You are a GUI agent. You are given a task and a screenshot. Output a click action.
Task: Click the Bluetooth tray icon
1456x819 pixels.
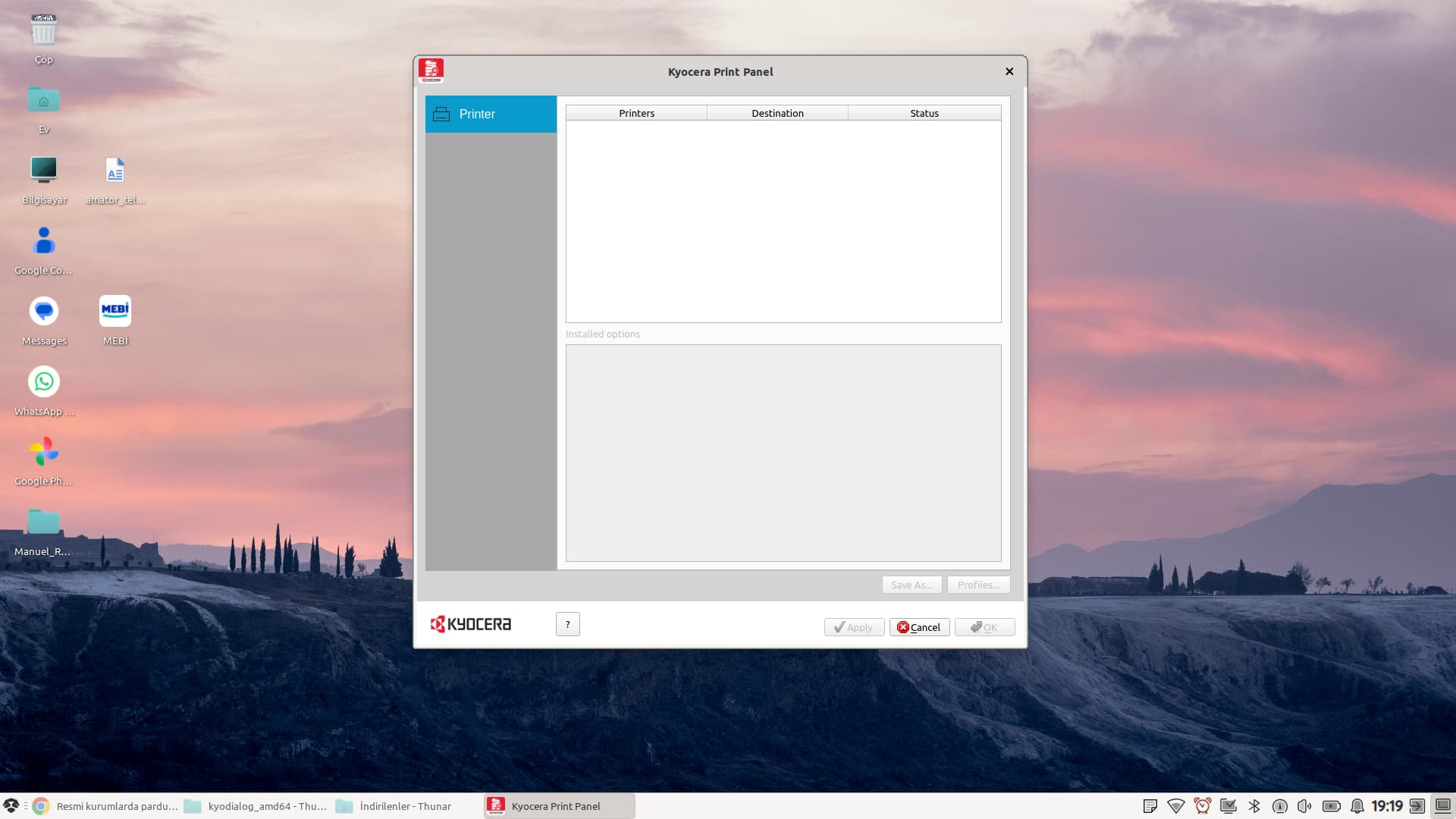point(1254,806)
